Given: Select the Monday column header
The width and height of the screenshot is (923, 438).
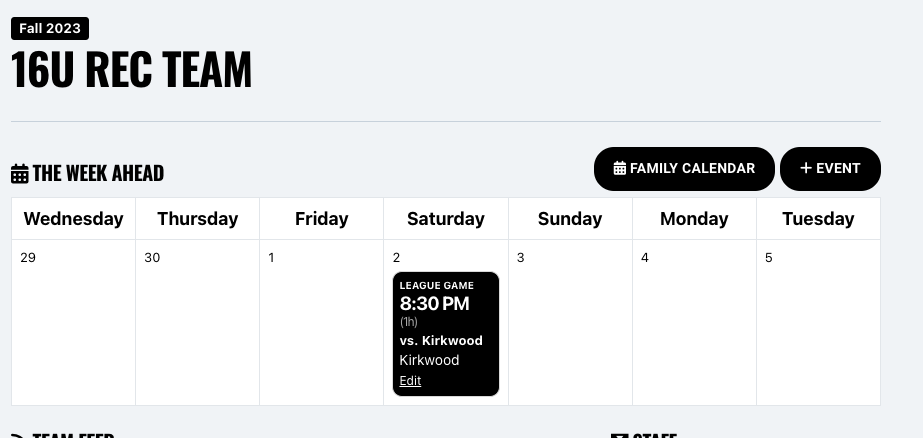Looking at the screenshot, I should point(694,219).
